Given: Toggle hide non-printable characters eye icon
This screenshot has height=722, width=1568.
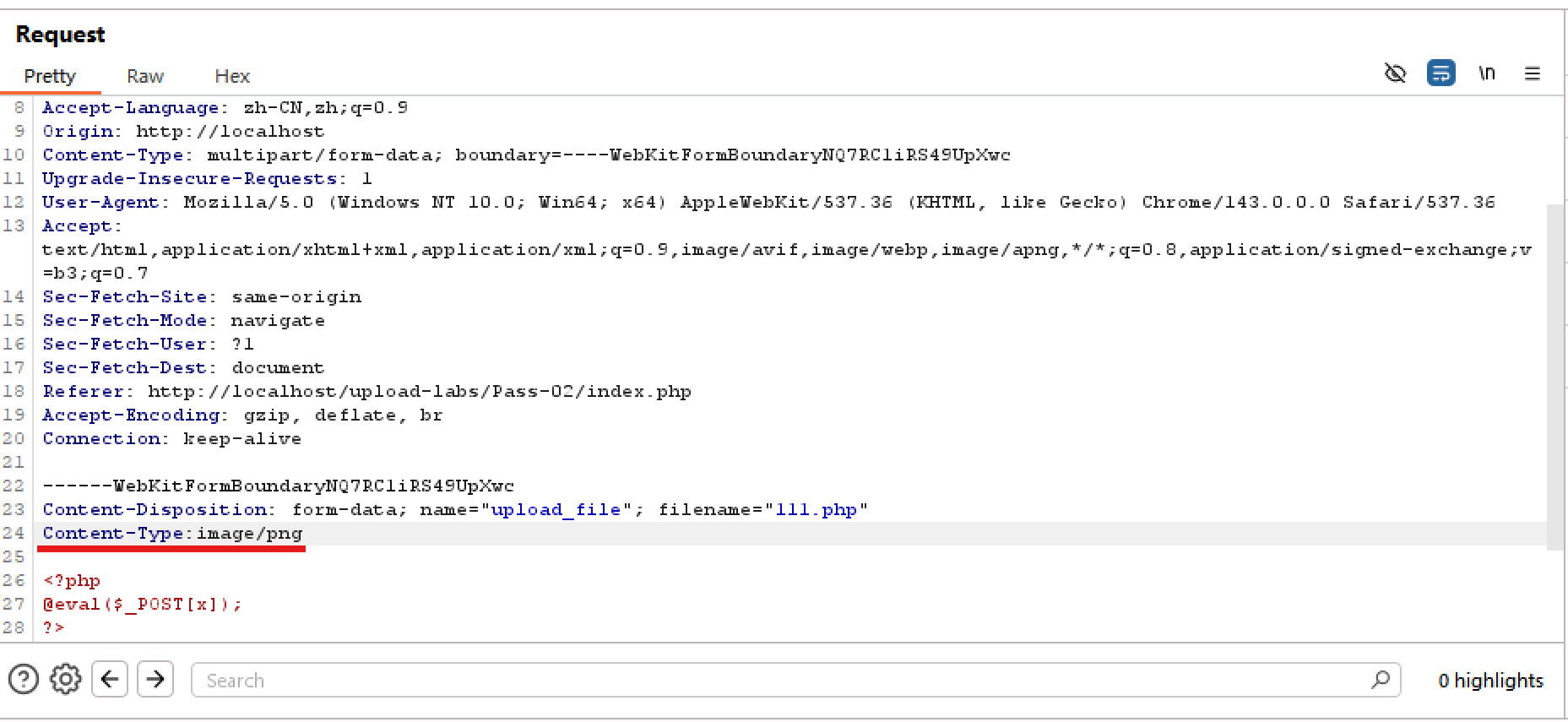Looking at the screenshot, I should pos(1396,73).
